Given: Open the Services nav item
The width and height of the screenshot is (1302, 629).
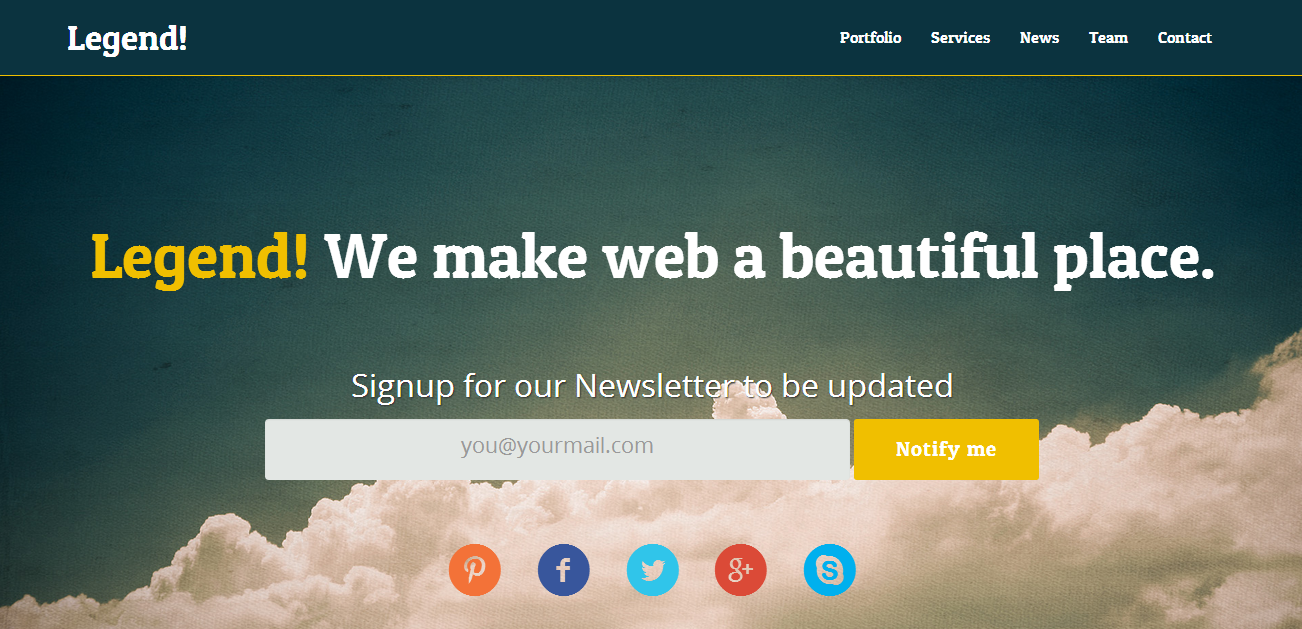Looking at the screenshot, I should click(960, 38).
